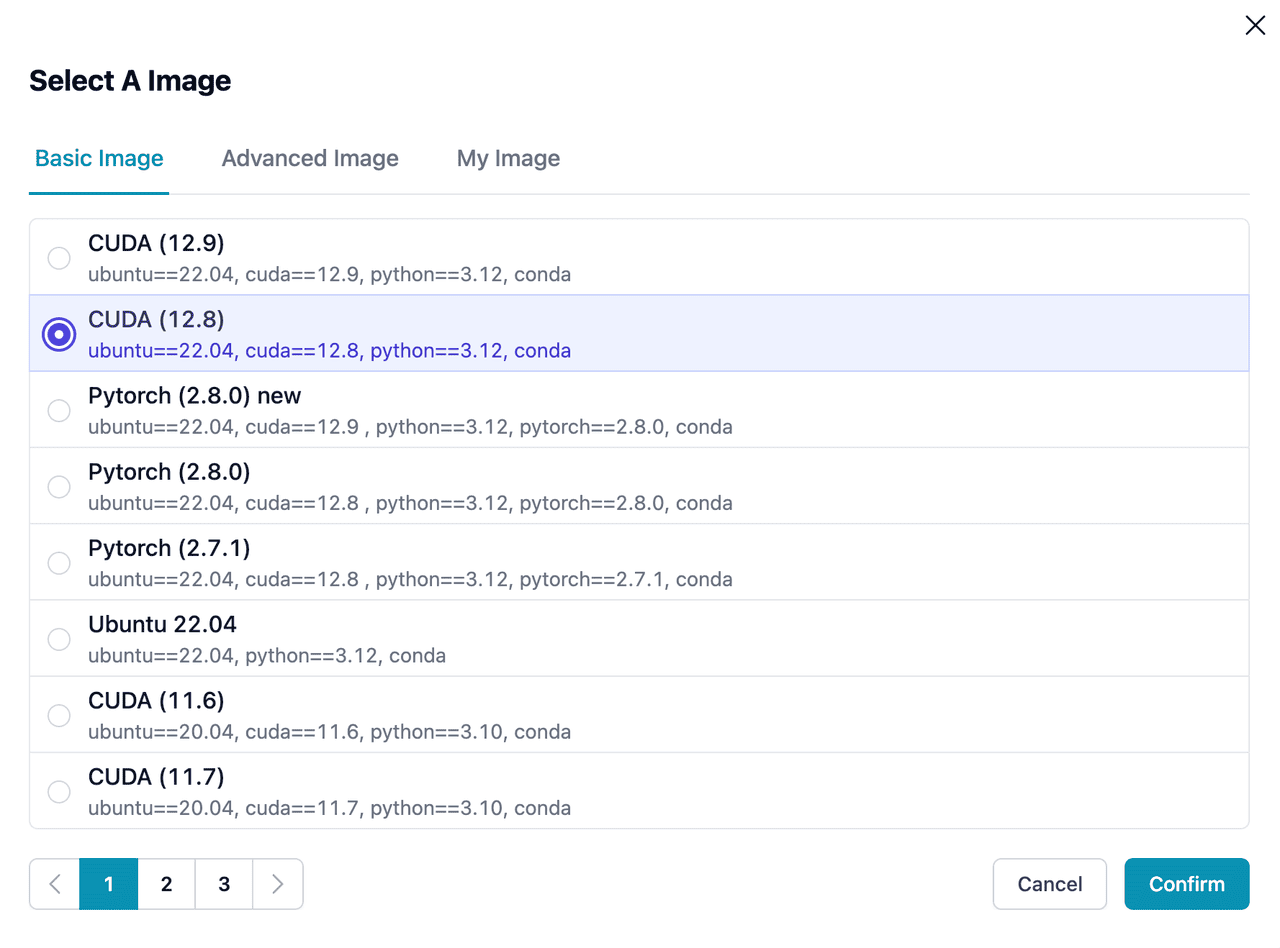Go to the previous page arrow

pos(55,884)
